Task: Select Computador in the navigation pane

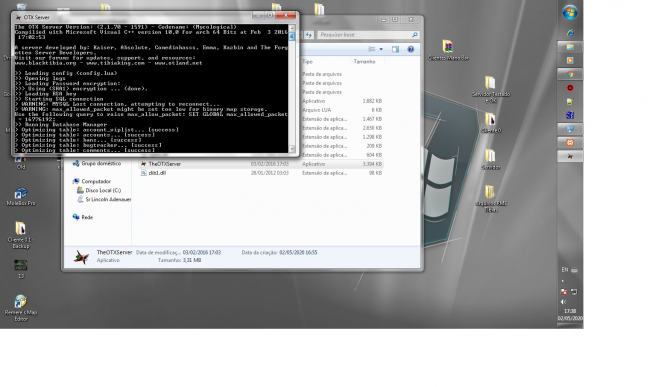Action: pos(96,181)
